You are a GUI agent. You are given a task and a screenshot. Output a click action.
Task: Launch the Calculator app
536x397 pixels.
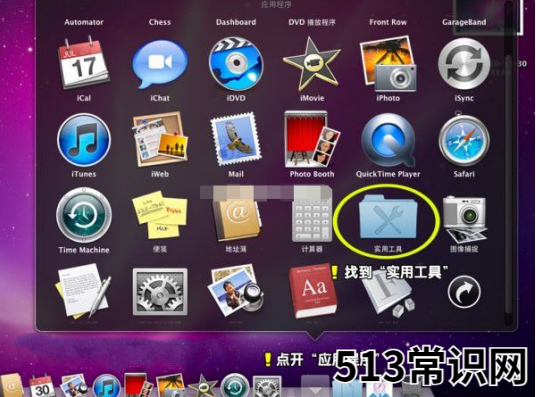tap(311, 215)
